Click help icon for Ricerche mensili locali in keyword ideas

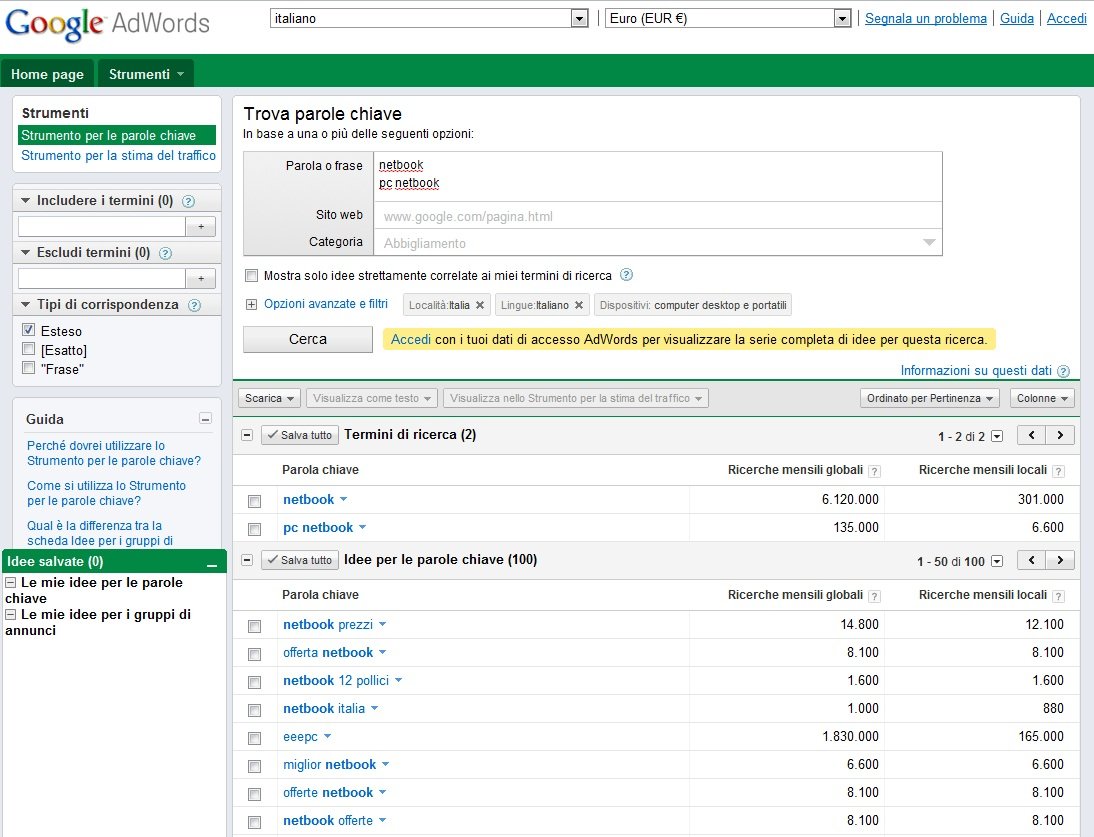[x=1058, y=596]
